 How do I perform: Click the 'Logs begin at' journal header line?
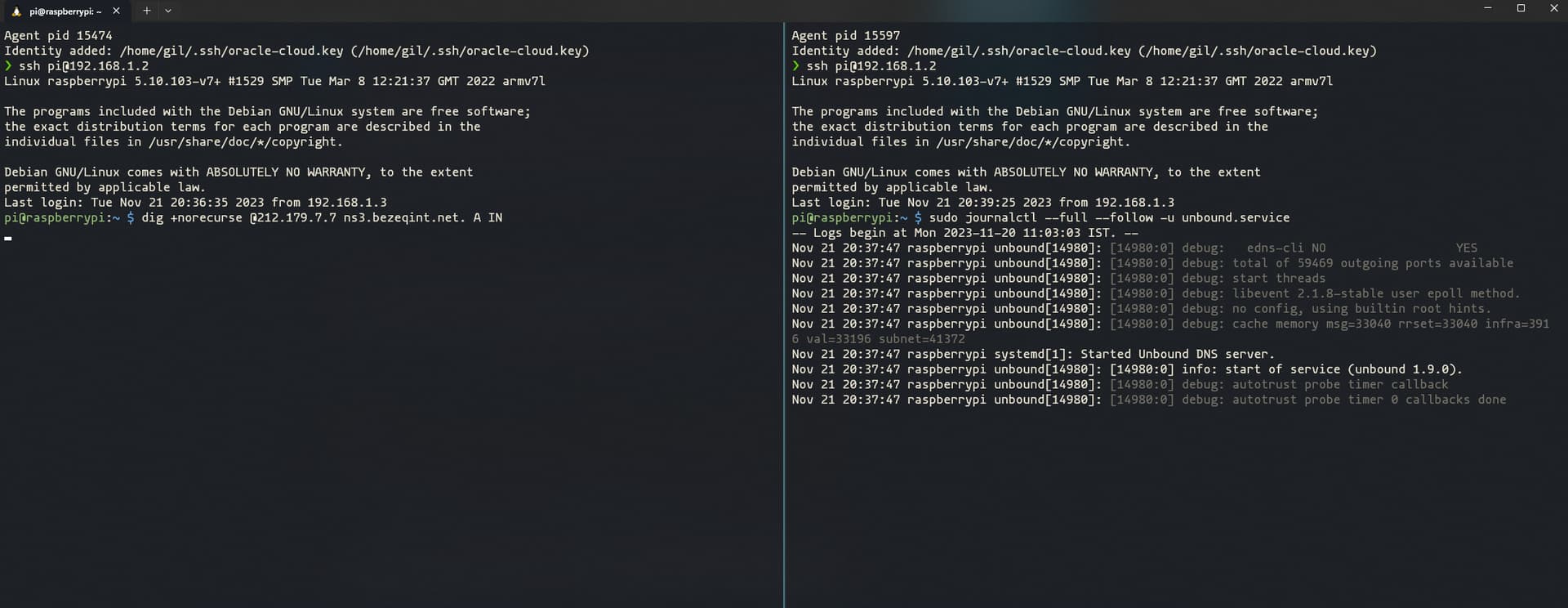[964, 233]
